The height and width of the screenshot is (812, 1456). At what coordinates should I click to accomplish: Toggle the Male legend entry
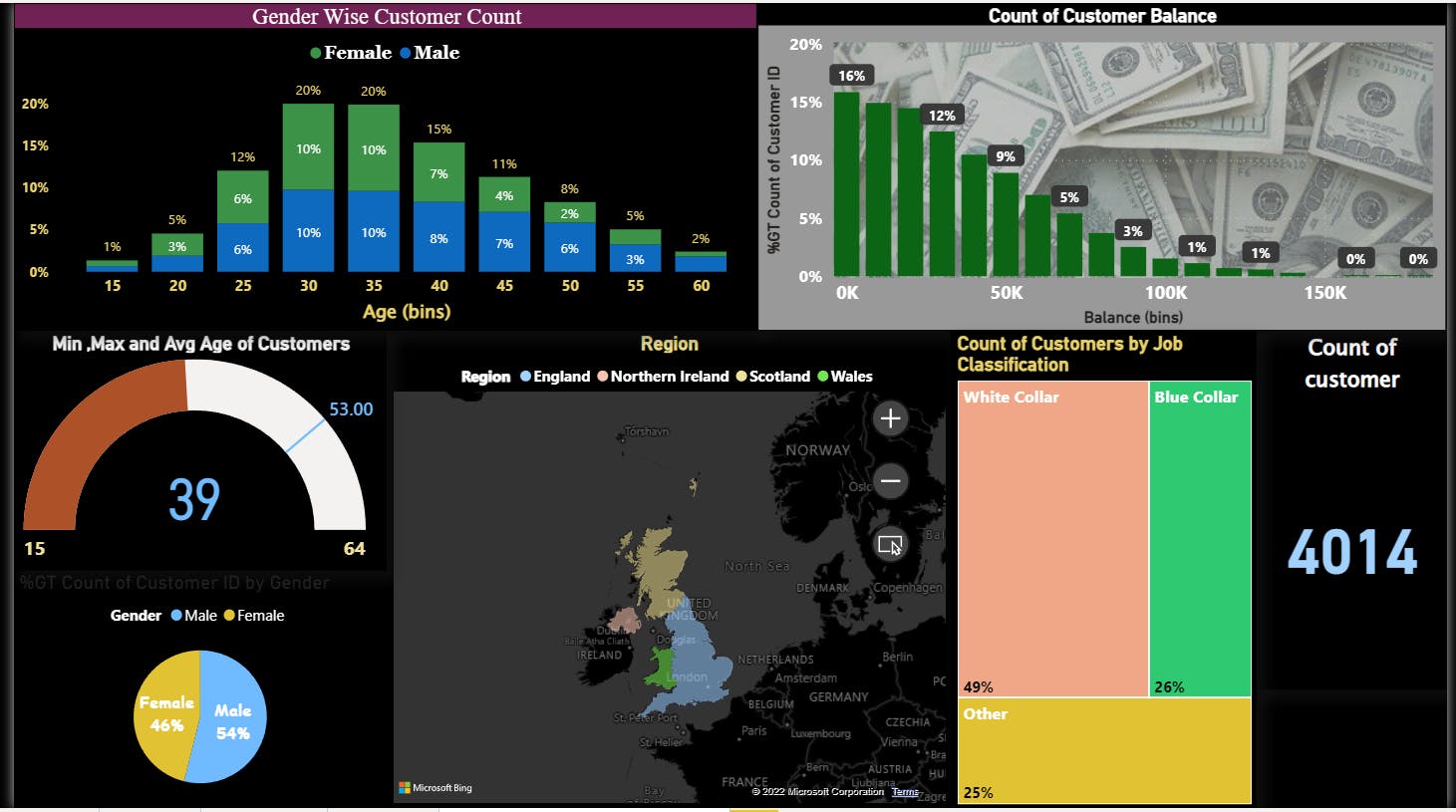coord(435,53)
